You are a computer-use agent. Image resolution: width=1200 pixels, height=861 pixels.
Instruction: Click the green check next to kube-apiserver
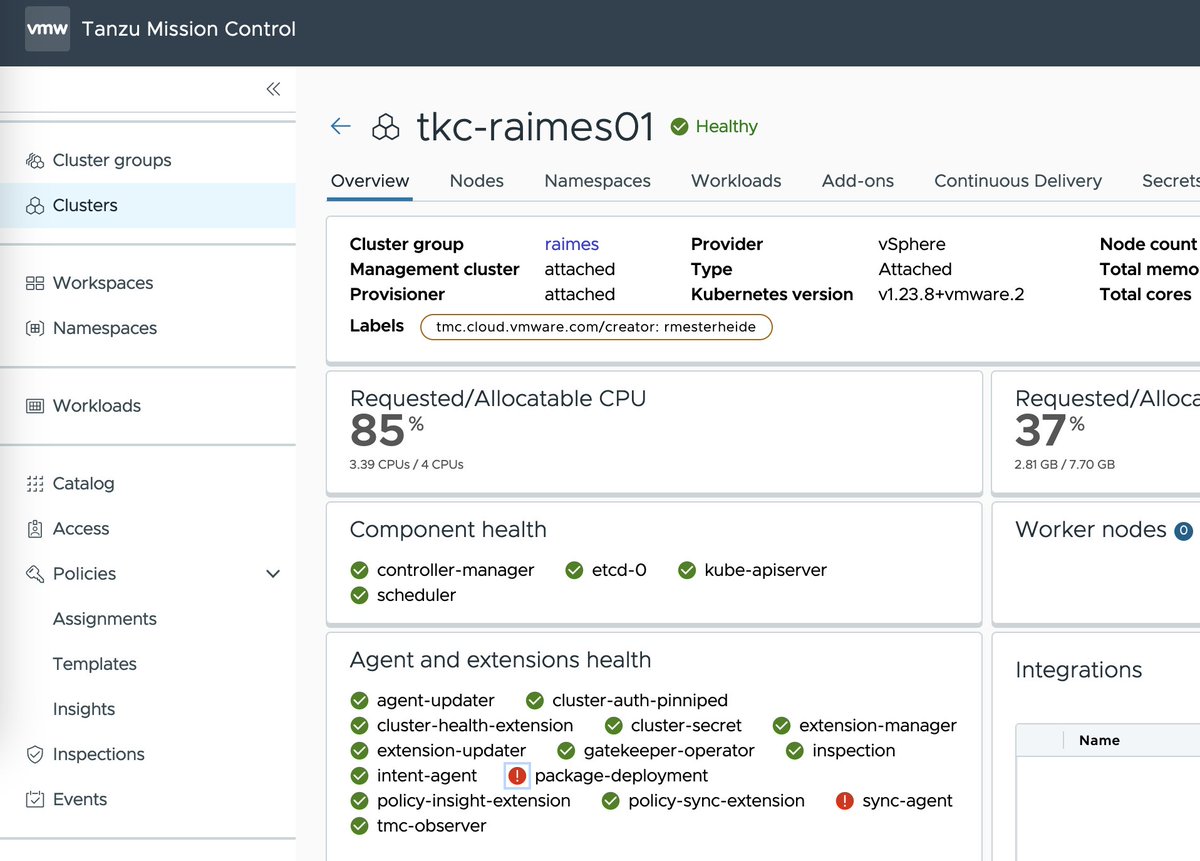tap(687, 570)
